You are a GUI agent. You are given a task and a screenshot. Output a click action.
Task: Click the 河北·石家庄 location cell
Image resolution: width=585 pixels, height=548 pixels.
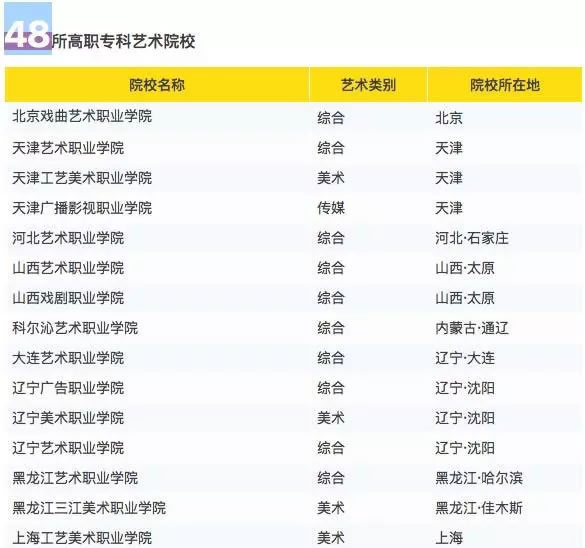pyautogui.click(x=472, y=238)
